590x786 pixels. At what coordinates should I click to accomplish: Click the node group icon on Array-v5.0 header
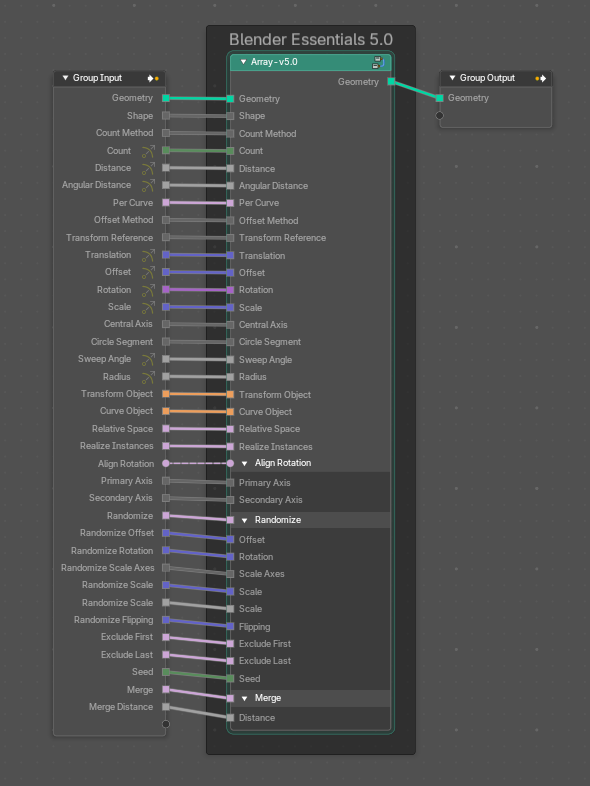378,62
